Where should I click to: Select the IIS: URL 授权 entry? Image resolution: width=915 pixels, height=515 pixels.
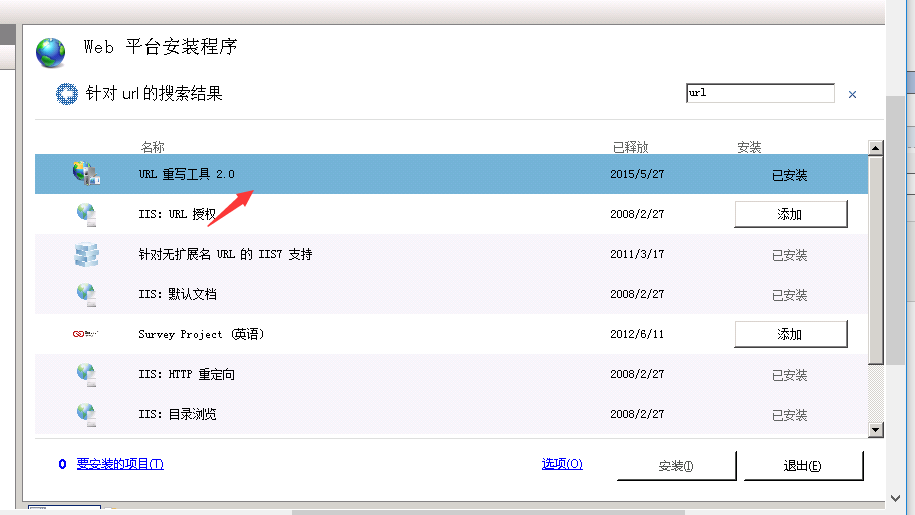(451, 214)
